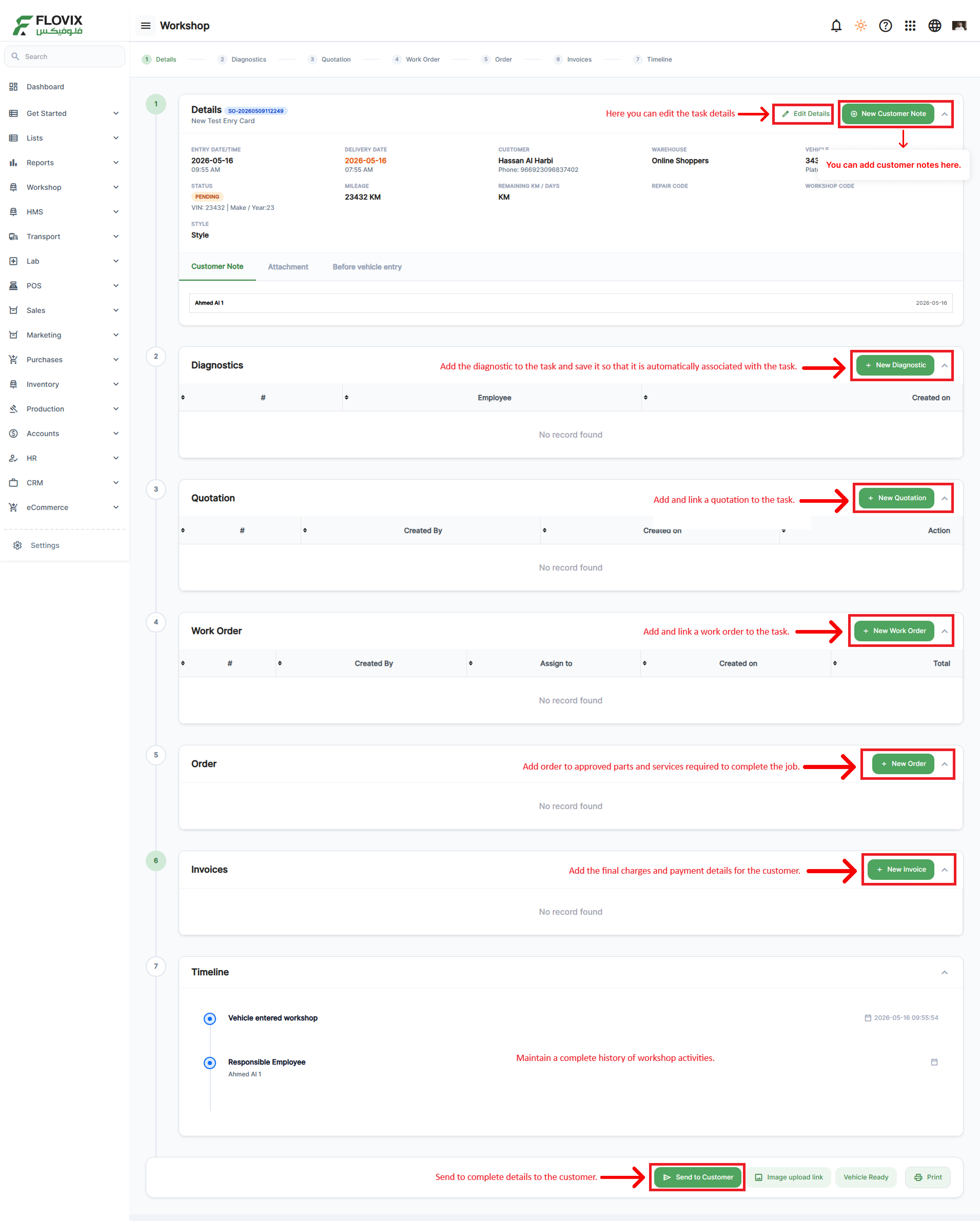Expand the Workshop sidebar menu

click(65, 187)
